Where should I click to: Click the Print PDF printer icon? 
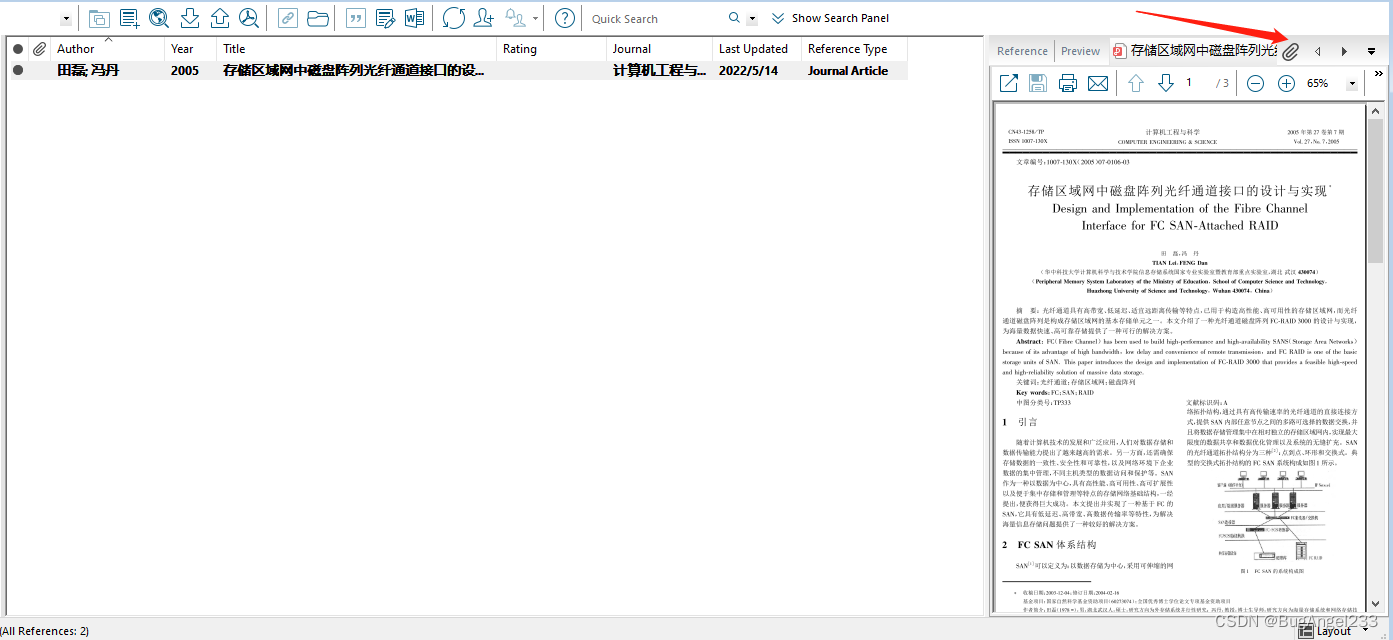1068,83
